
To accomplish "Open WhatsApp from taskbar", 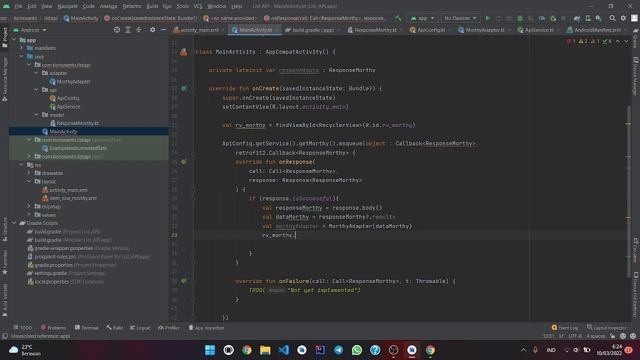I will (357, 350).
